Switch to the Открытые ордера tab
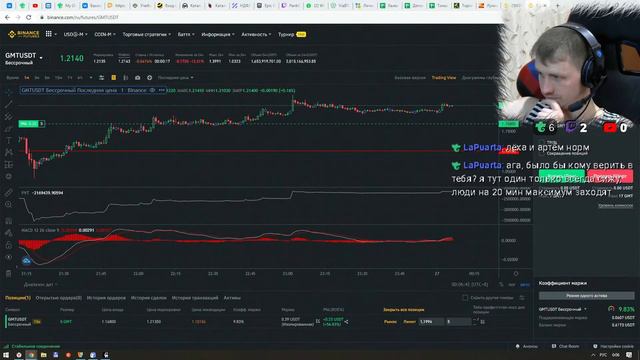The width and height of the screenshot is (640, 360). click(58, 298)
